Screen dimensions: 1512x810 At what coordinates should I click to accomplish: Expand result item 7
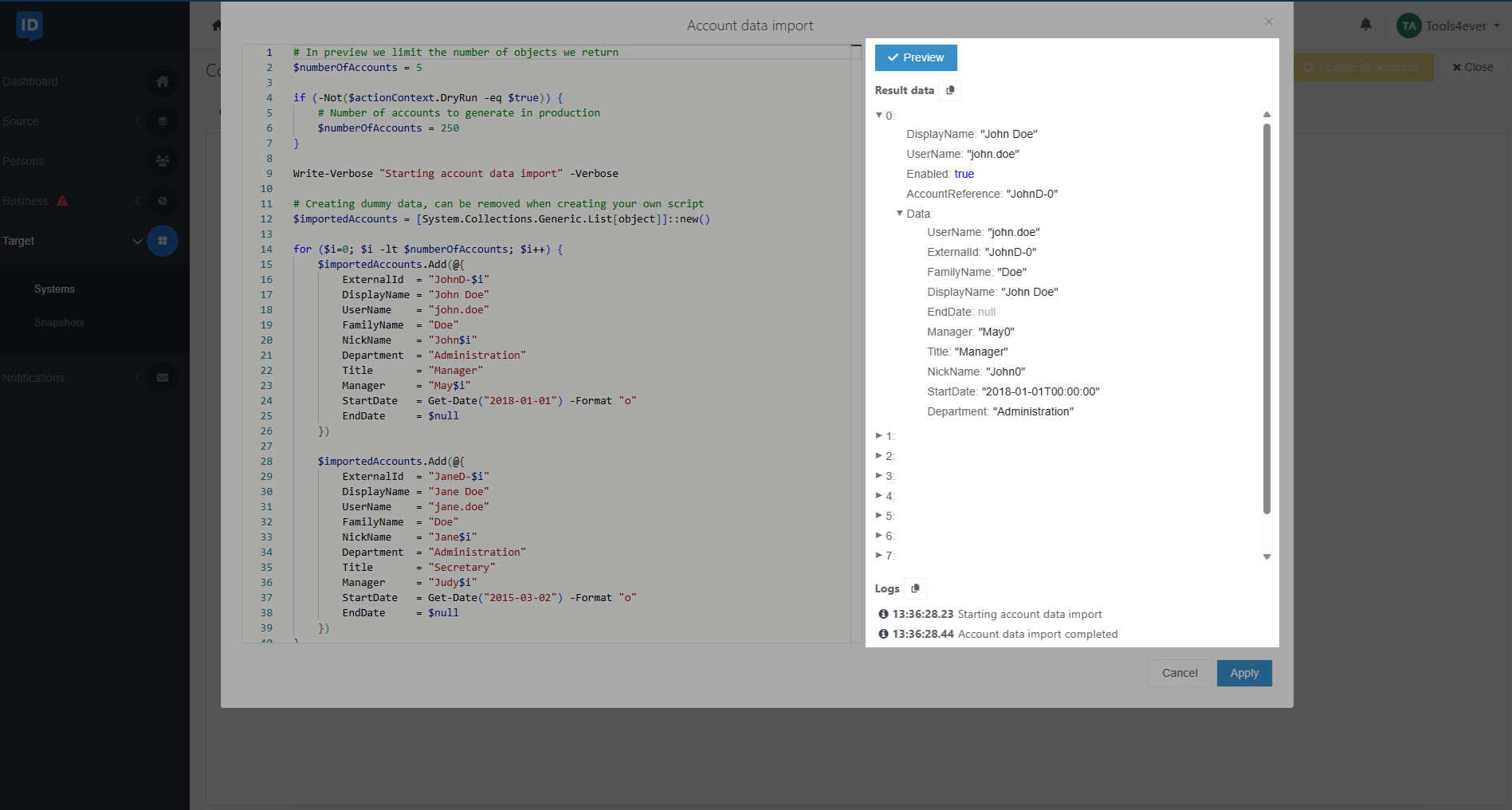click(879, 556)
